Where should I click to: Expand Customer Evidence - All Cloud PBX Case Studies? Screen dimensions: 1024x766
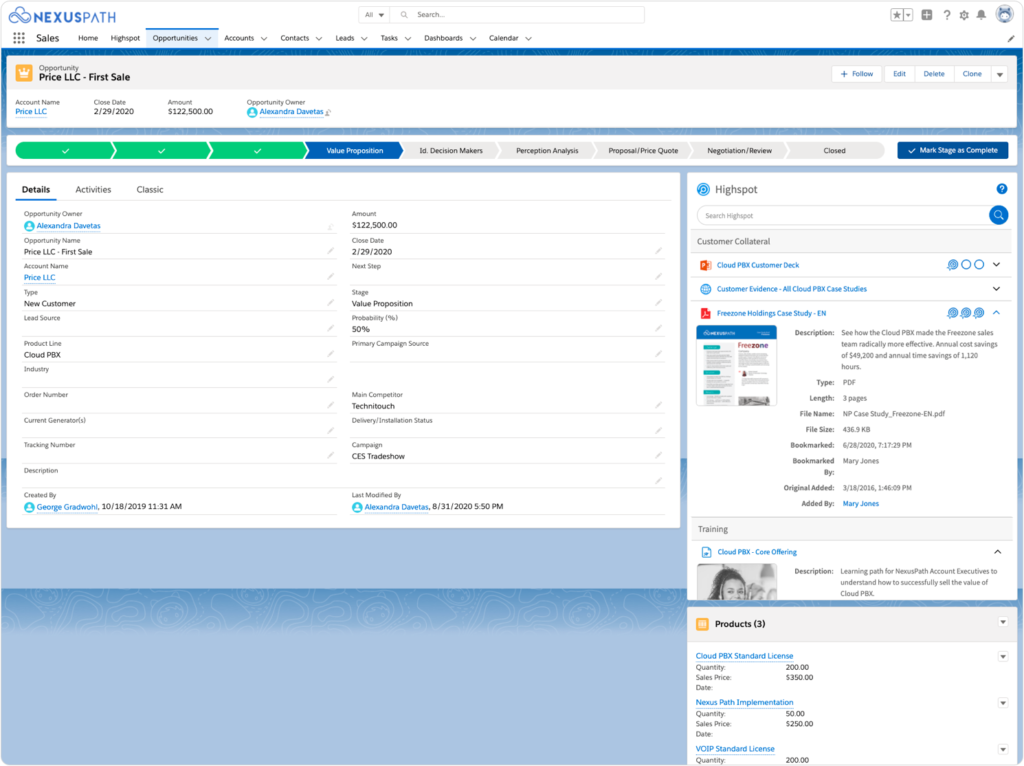(x=997, y=289)
